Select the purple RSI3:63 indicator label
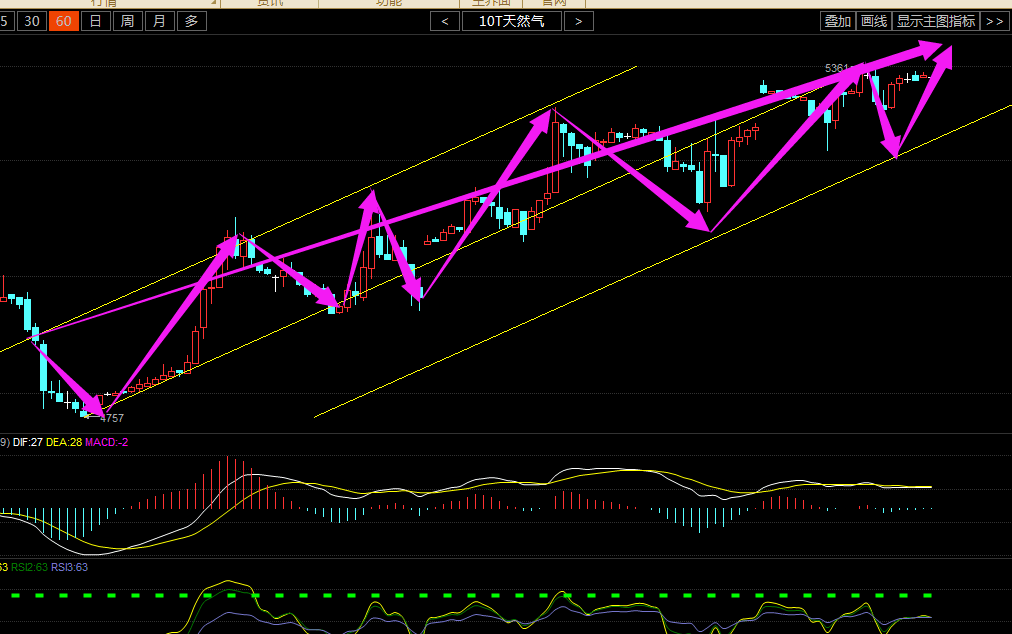 tap(70, 568)
